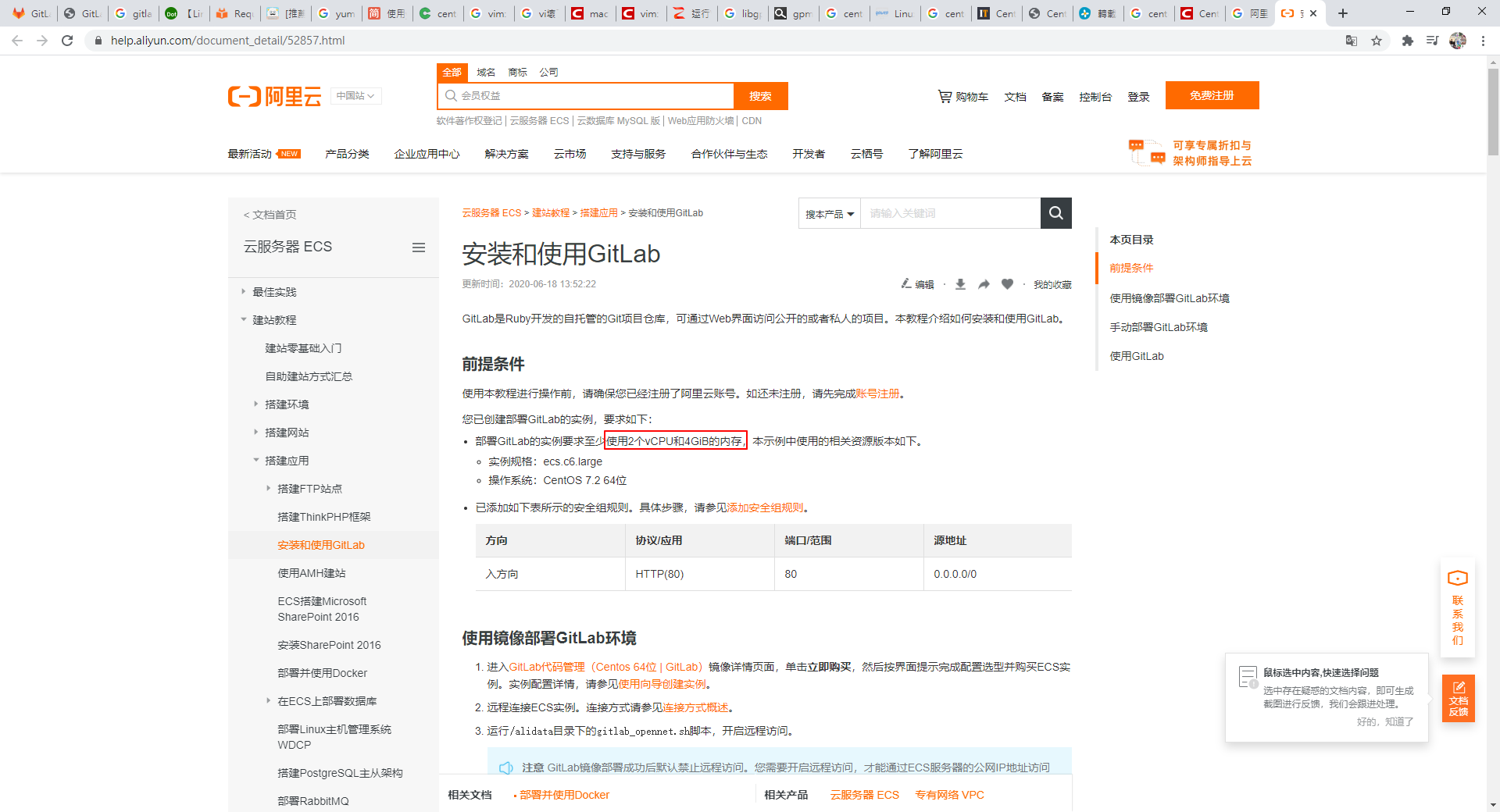Image resolution: width=1500 pixels, height=812 pixels.
Task: Click the chat bubble promo icon
Action: [x=1147, y=152]
